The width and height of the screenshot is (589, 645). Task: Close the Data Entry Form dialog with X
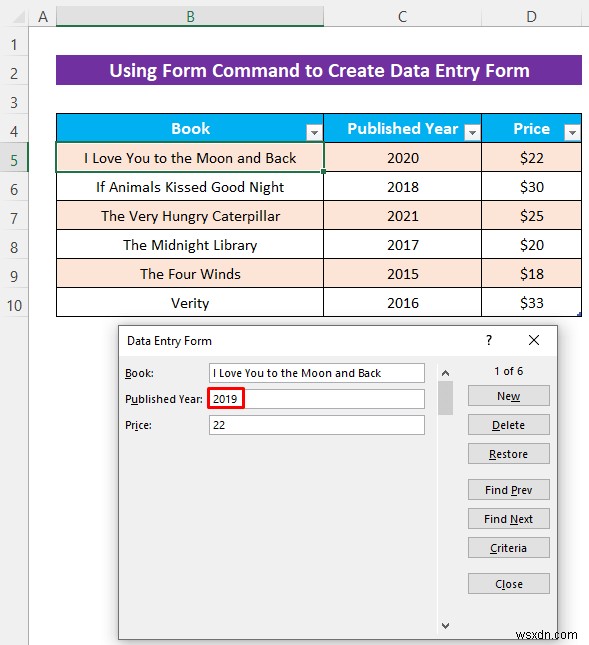(534, 340)
